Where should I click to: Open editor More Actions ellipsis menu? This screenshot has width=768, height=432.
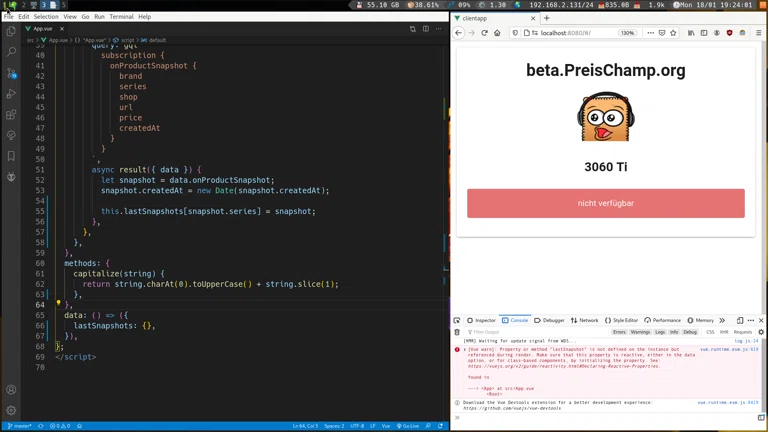(x=438, y=29)
